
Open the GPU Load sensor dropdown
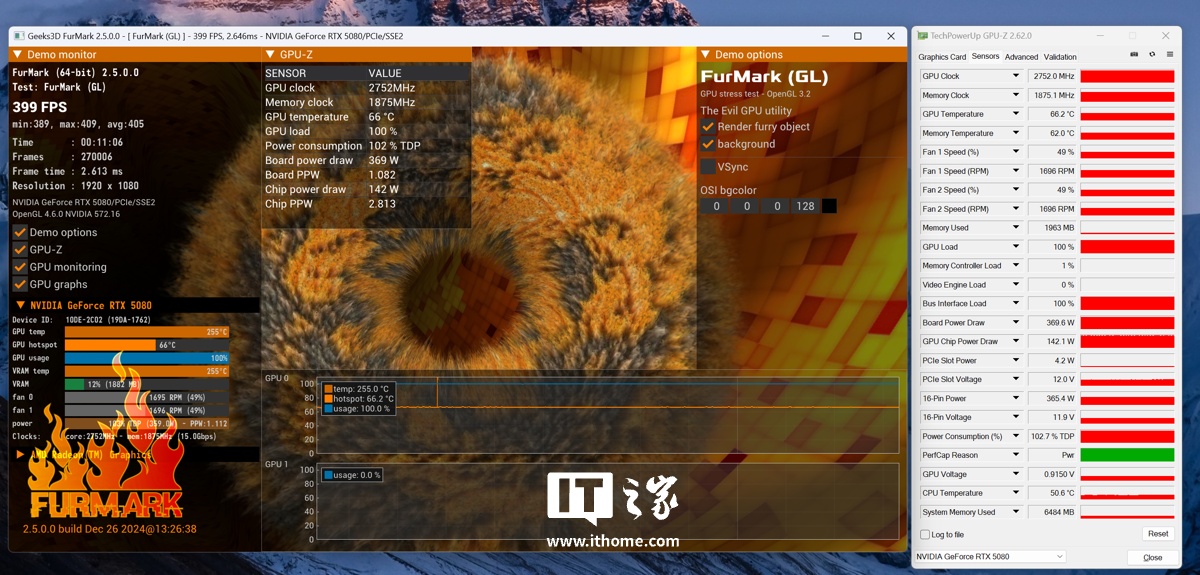pyautogui.click(x=1016, y=247)
